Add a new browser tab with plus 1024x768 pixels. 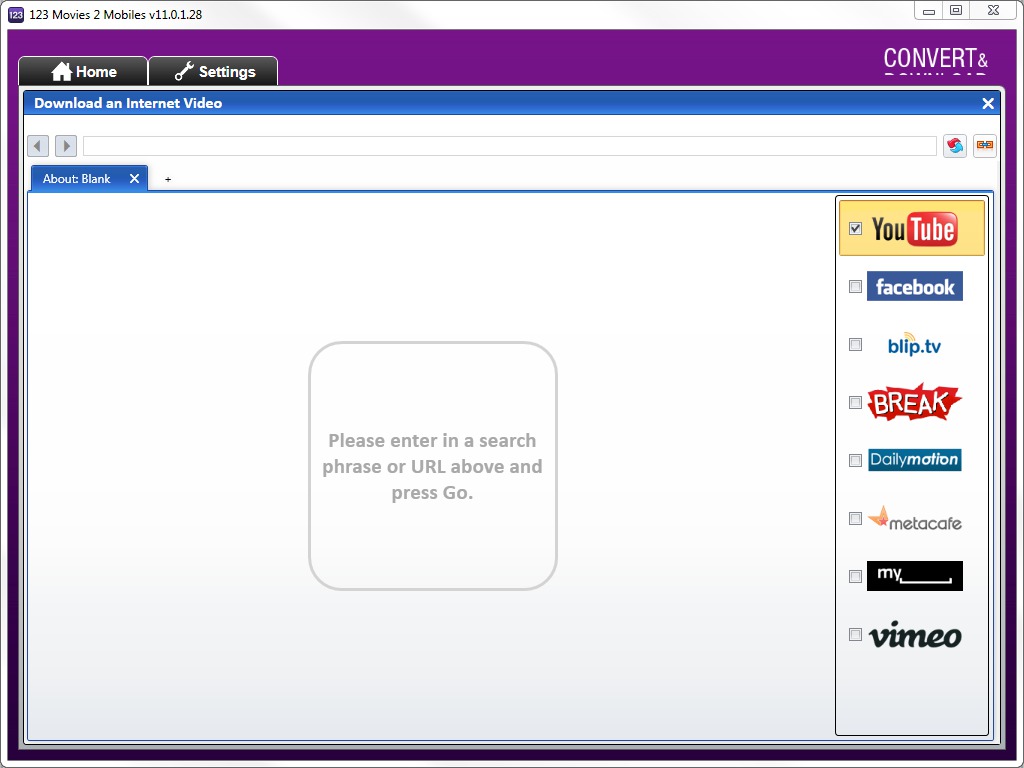(x=168, y=179)
